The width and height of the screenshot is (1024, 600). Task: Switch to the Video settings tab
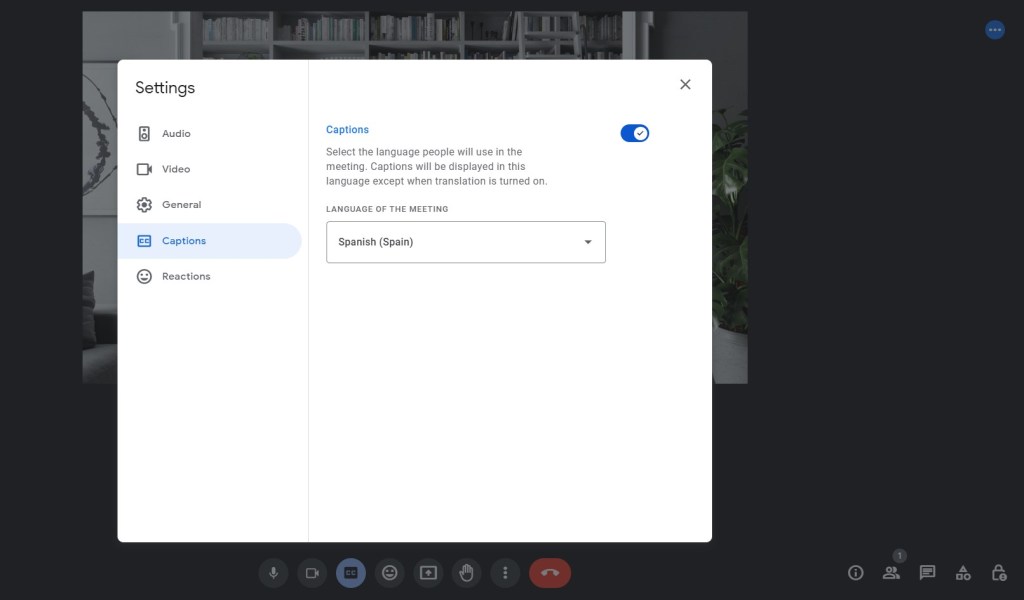pos(176,169)
